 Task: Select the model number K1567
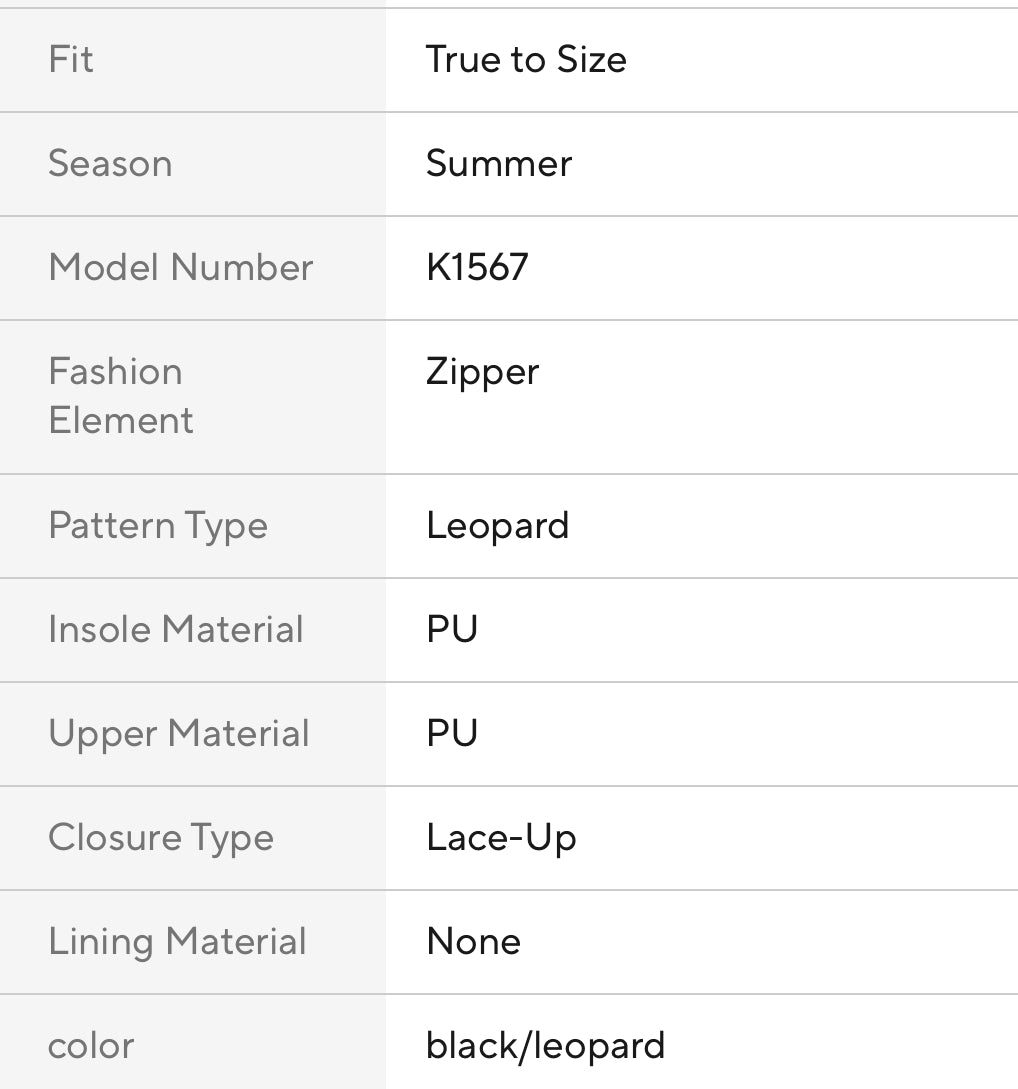477,268
